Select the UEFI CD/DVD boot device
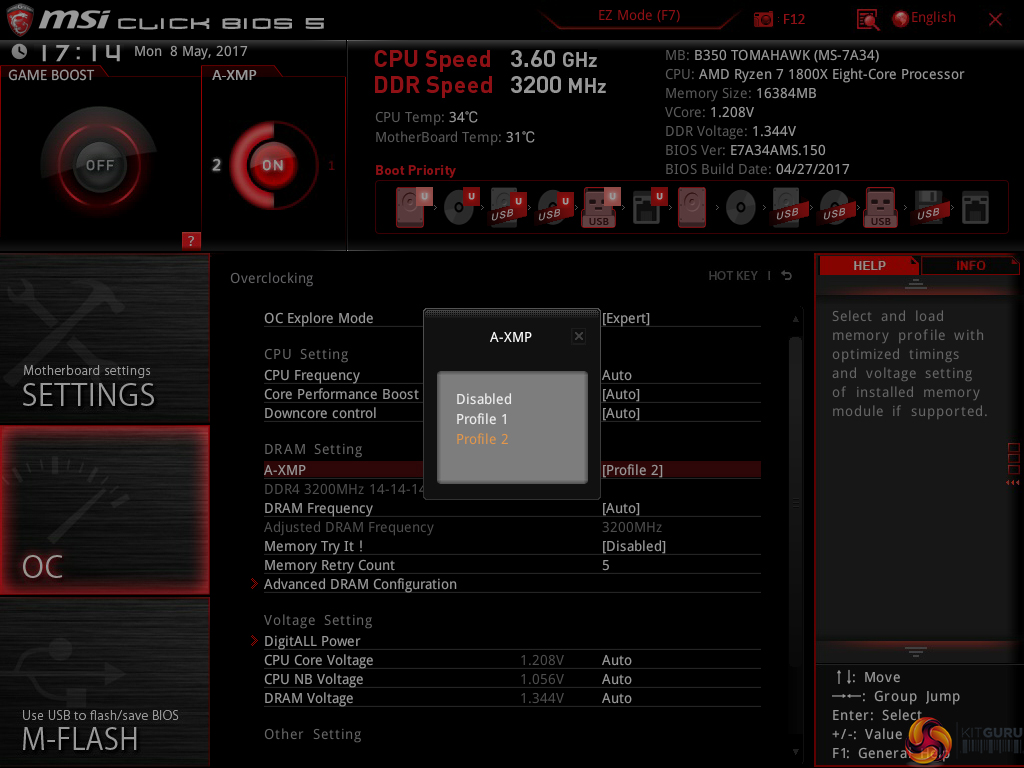The height and width of the screenshot is (768, 1024). coord(460,207)
